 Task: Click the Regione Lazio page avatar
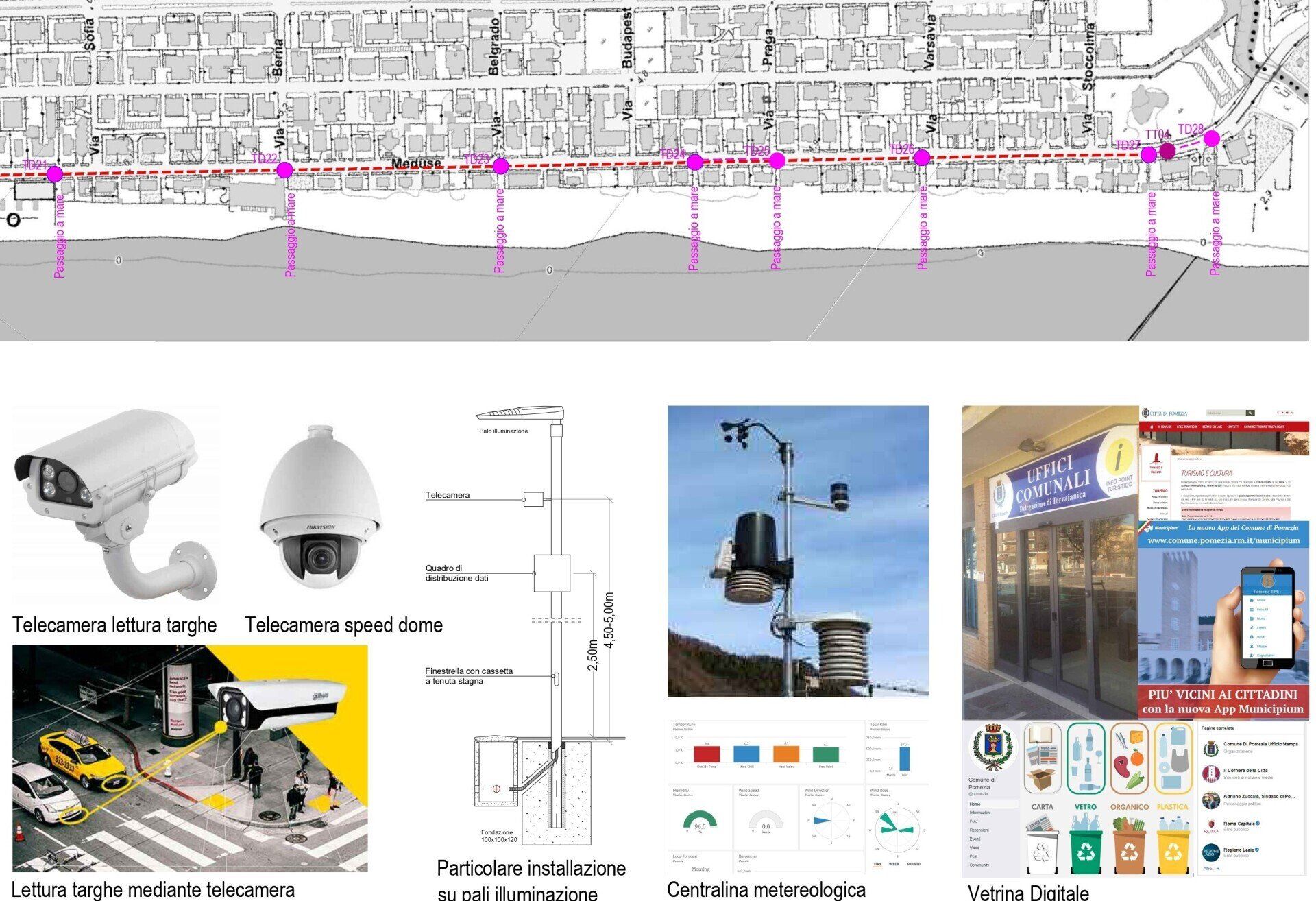tap(1211, 852)
